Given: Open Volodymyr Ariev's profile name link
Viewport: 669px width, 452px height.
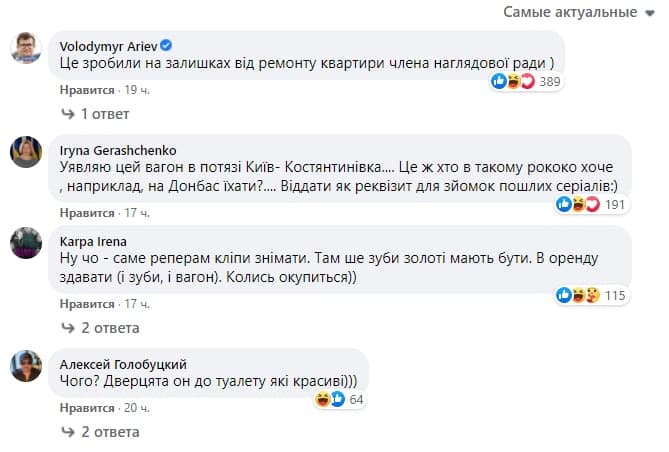Looking at the screenshot, I should coord(108,46).
